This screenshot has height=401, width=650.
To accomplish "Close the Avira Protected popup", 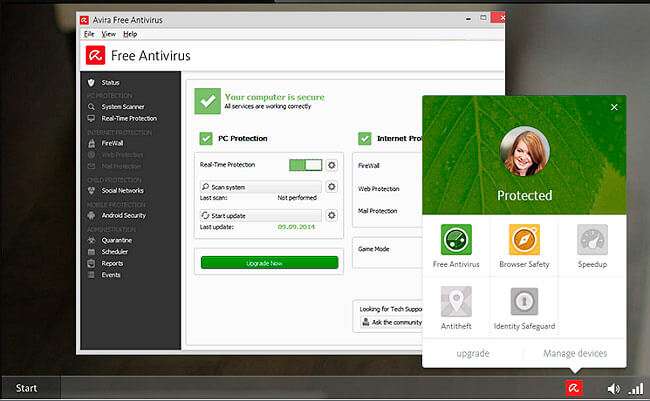I will (x=614, y=107).
